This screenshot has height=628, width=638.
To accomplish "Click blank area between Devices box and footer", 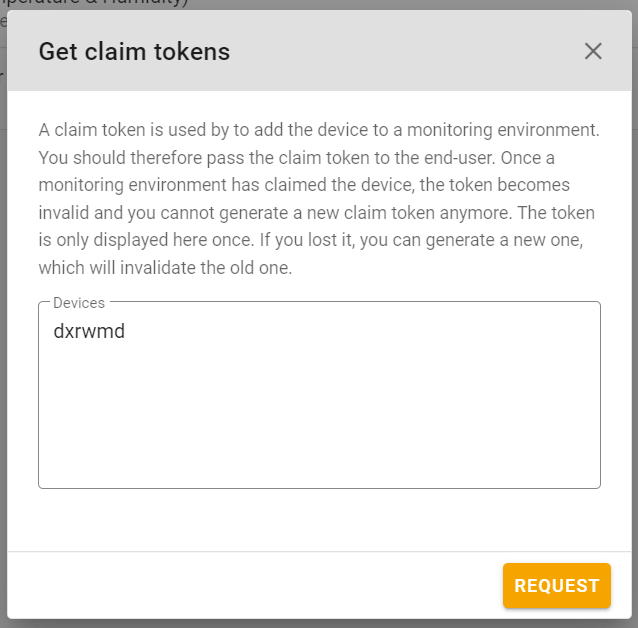I will point(319,520).
